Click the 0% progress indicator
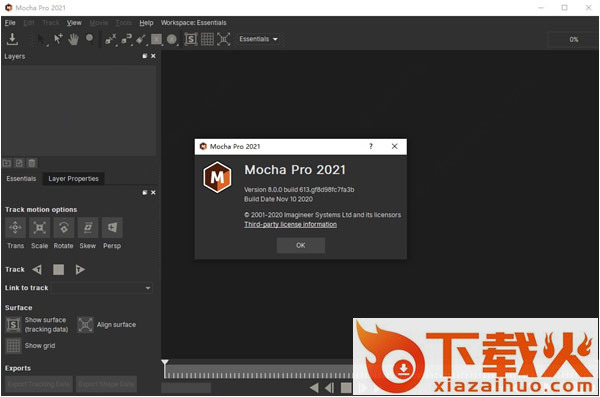 coord(573,39)
